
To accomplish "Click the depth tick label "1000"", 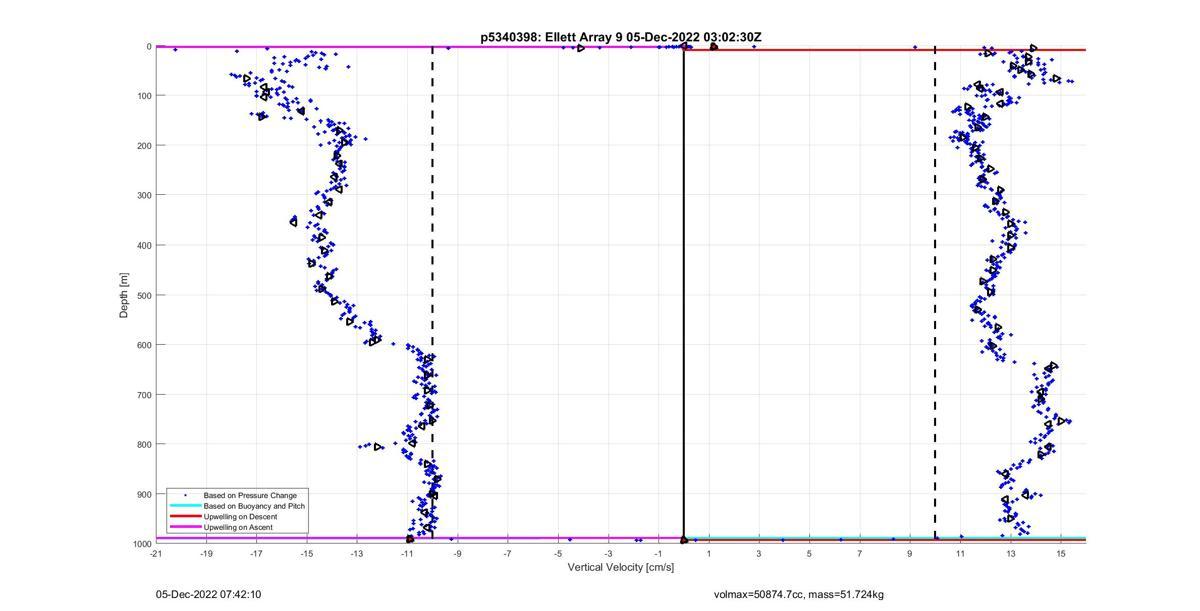I will coord(142,543).
